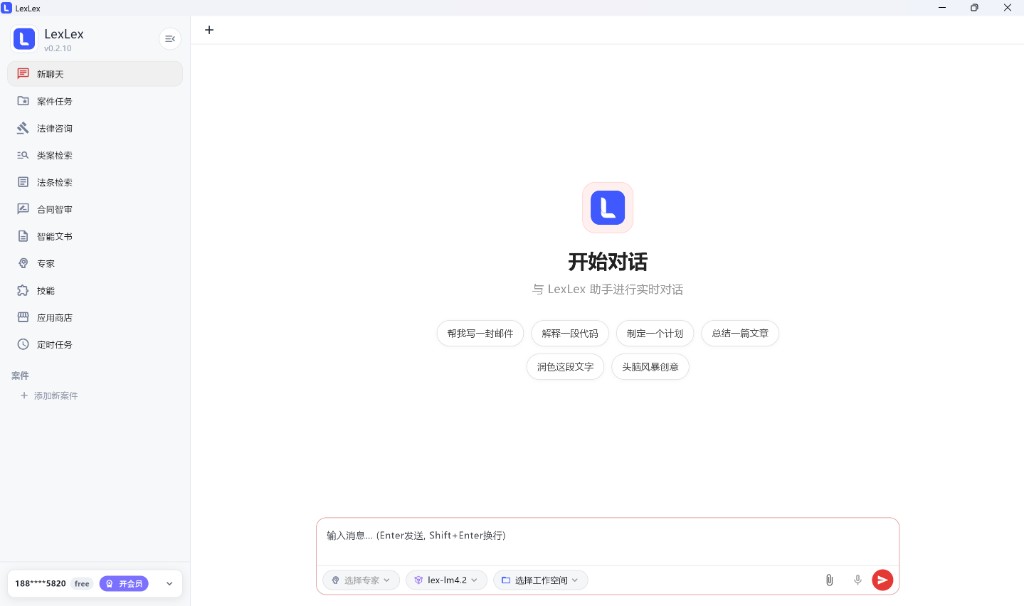Click the 法律咨询 gavel icon

23,127
